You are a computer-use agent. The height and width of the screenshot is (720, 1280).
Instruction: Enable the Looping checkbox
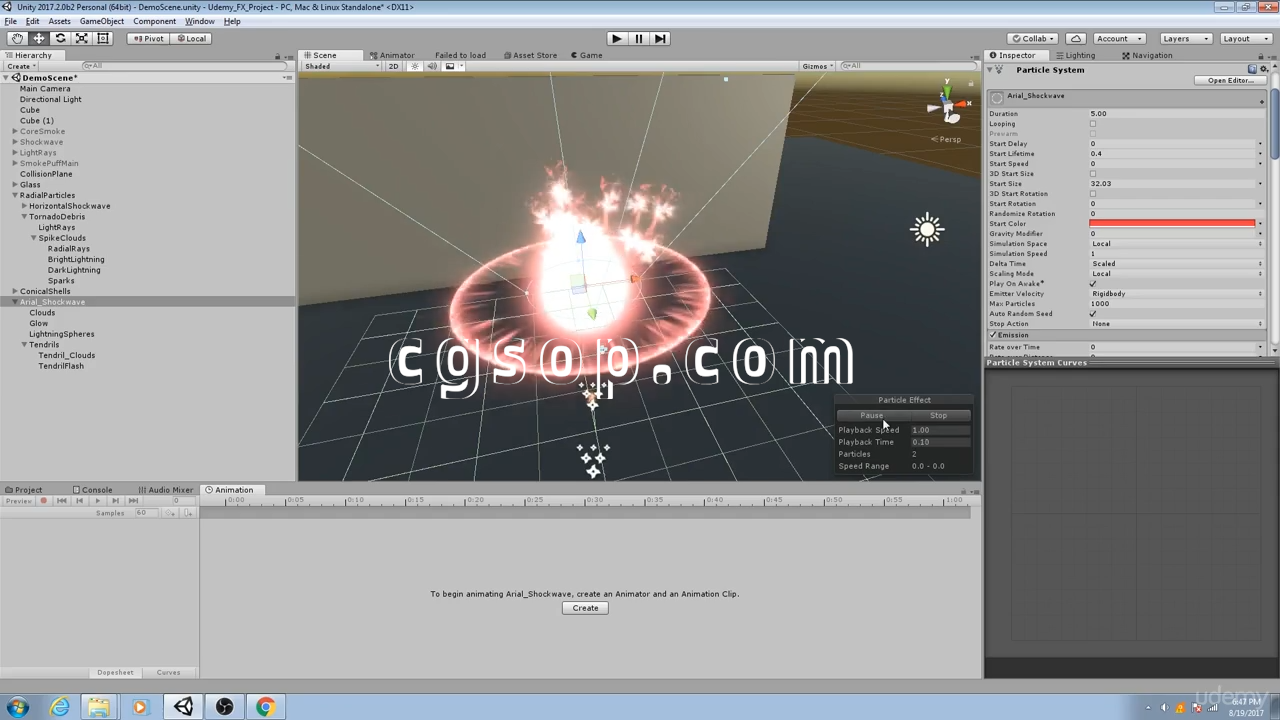click(1093, 124)
